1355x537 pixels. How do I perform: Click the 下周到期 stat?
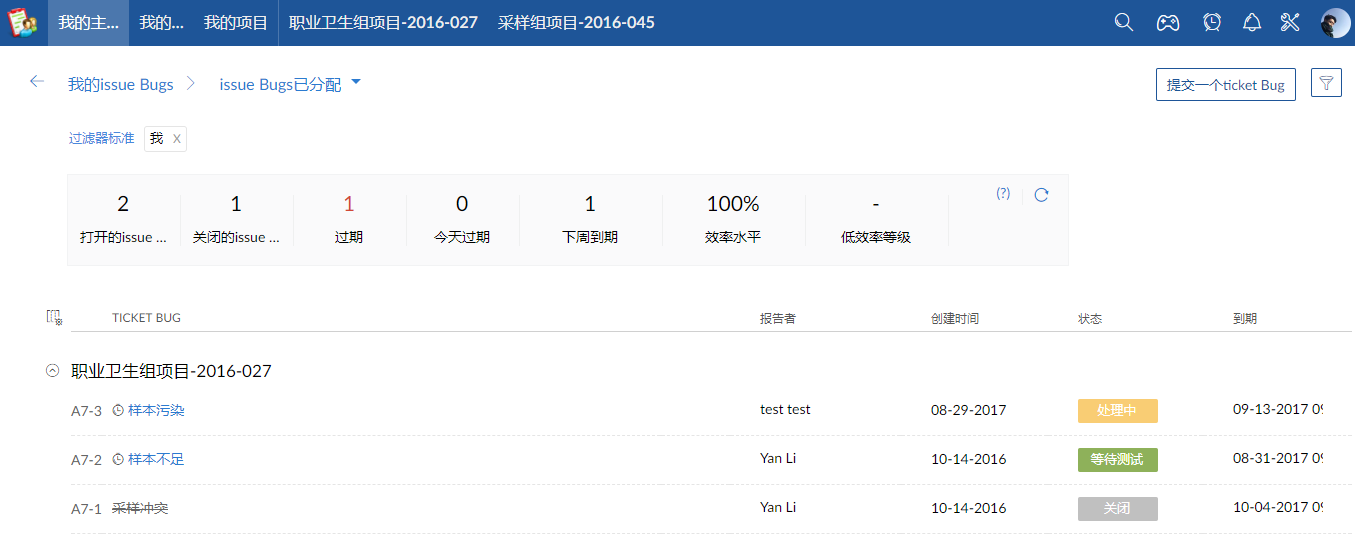(x=590, y=220)
